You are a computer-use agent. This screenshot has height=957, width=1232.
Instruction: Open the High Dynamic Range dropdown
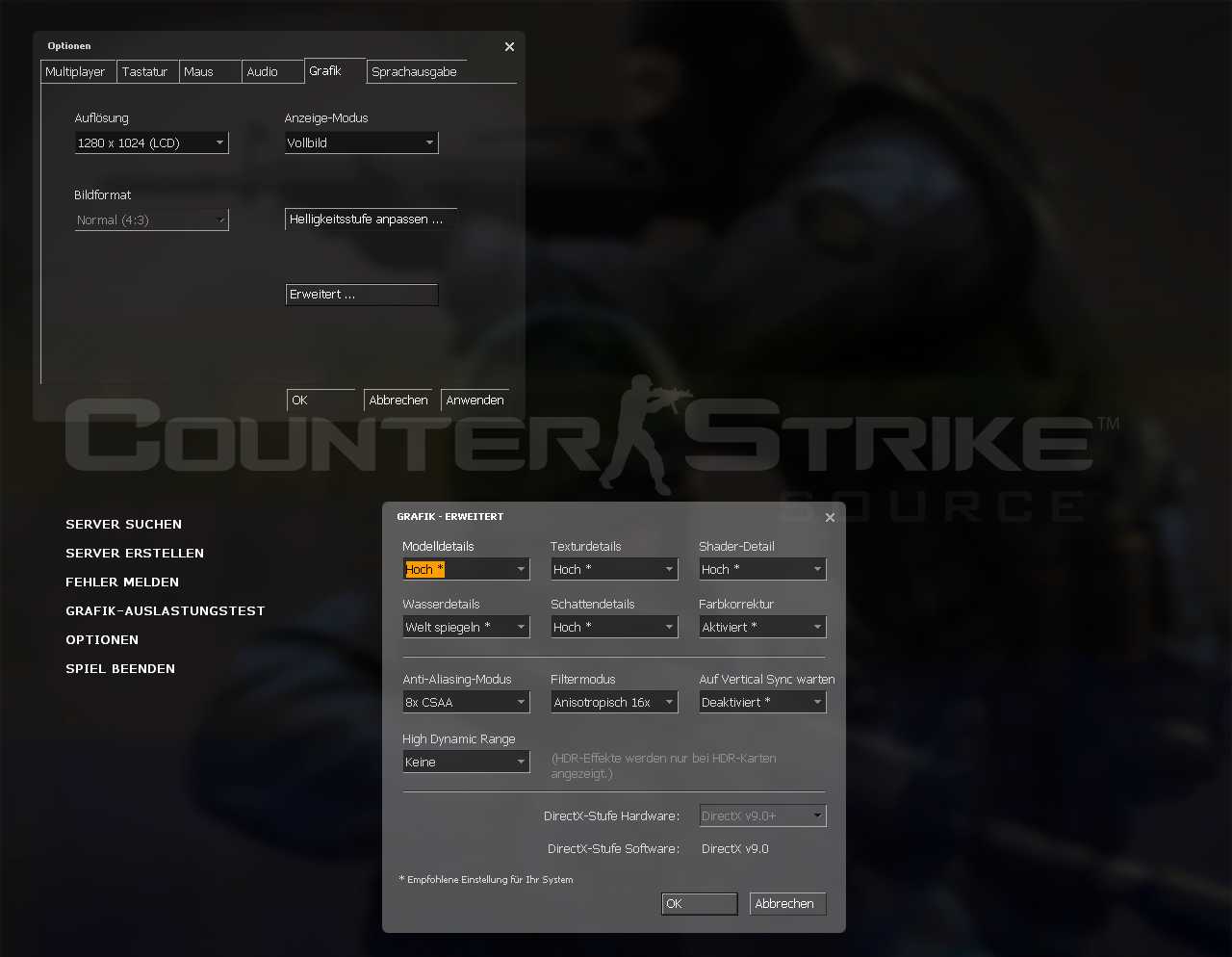click(x=466, y=762)
